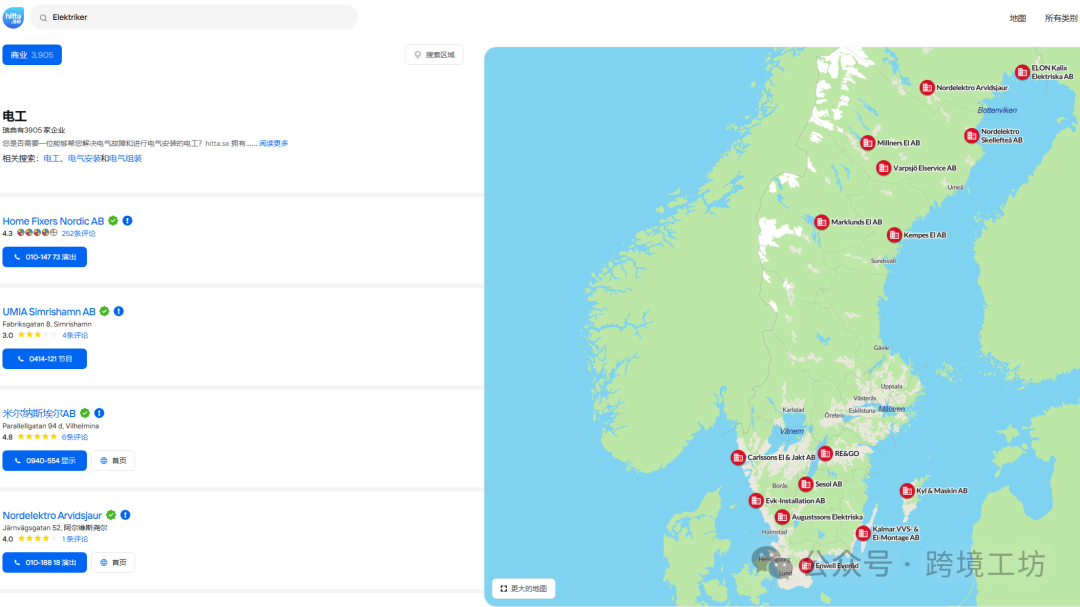Expand the map with 更大的地图 button

coord(524,588)
